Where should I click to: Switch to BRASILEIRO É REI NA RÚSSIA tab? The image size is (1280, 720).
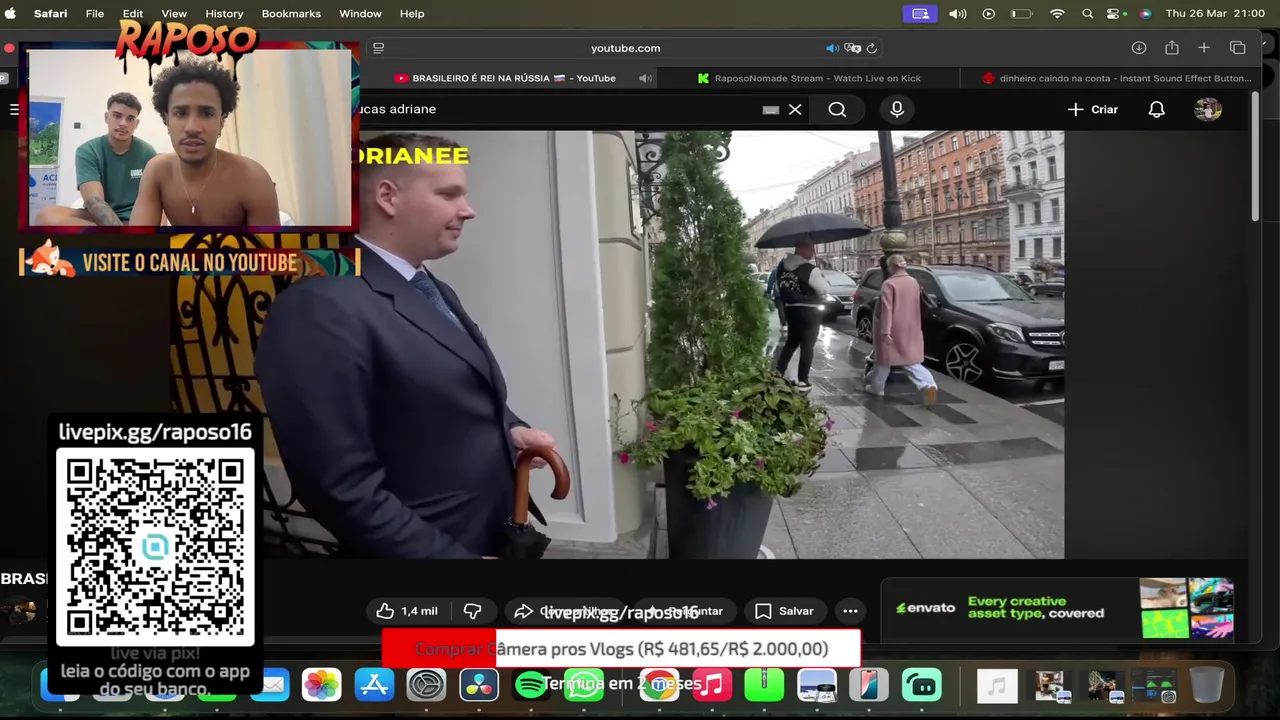[514, 78]
